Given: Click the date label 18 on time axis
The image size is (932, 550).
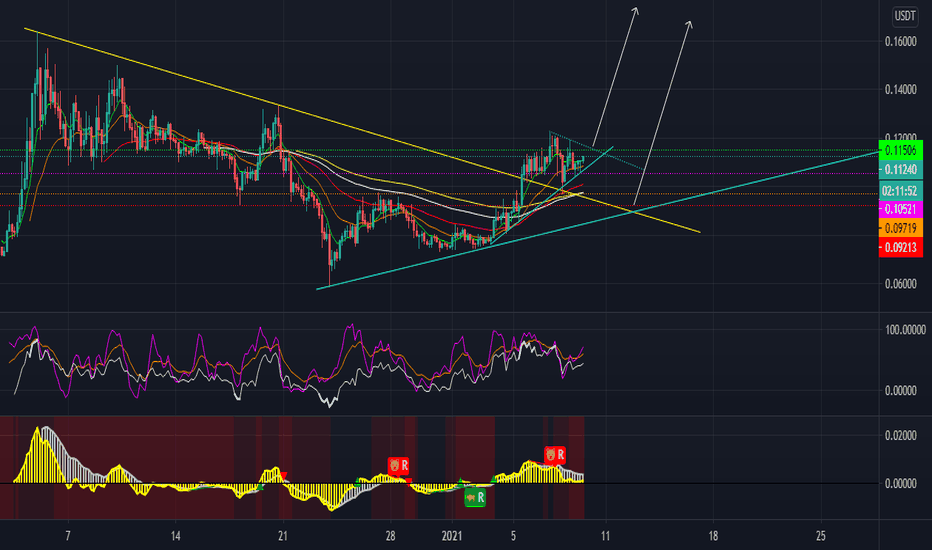Looking at the screenshot, I should click(713, 536).
